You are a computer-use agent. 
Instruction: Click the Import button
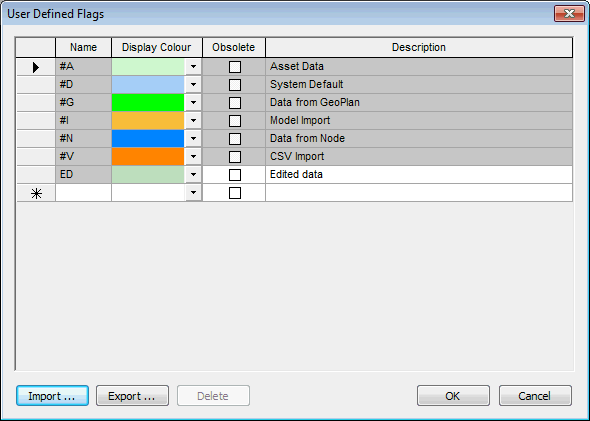tap(52, 396)
